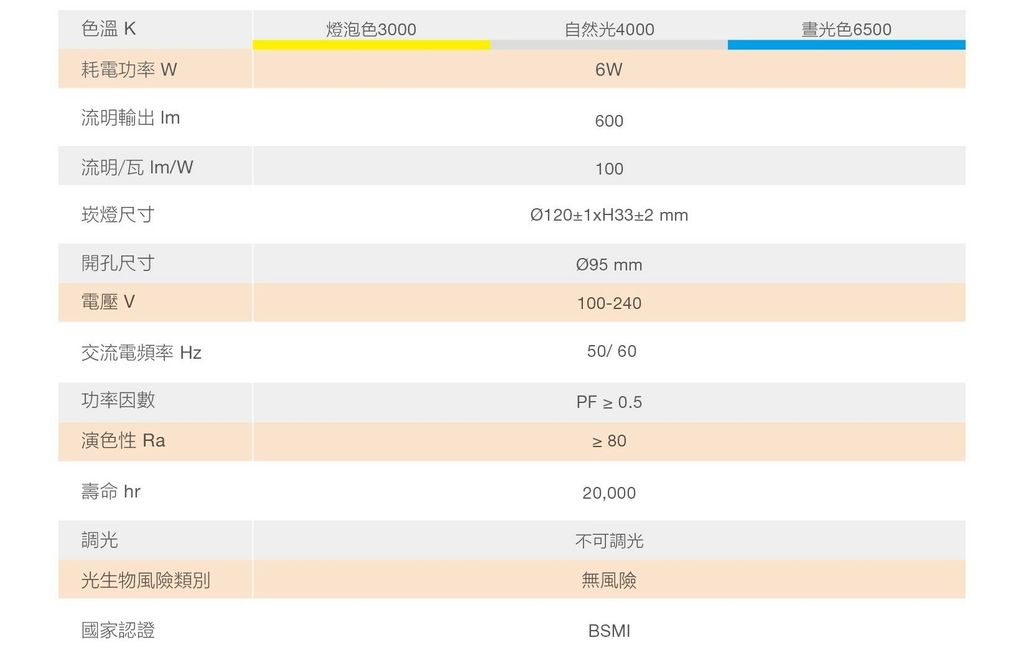Click the Ø120±1xH33±2 mm dimension text
This screenshot has height=669, width=1024.
click(609, 215)
